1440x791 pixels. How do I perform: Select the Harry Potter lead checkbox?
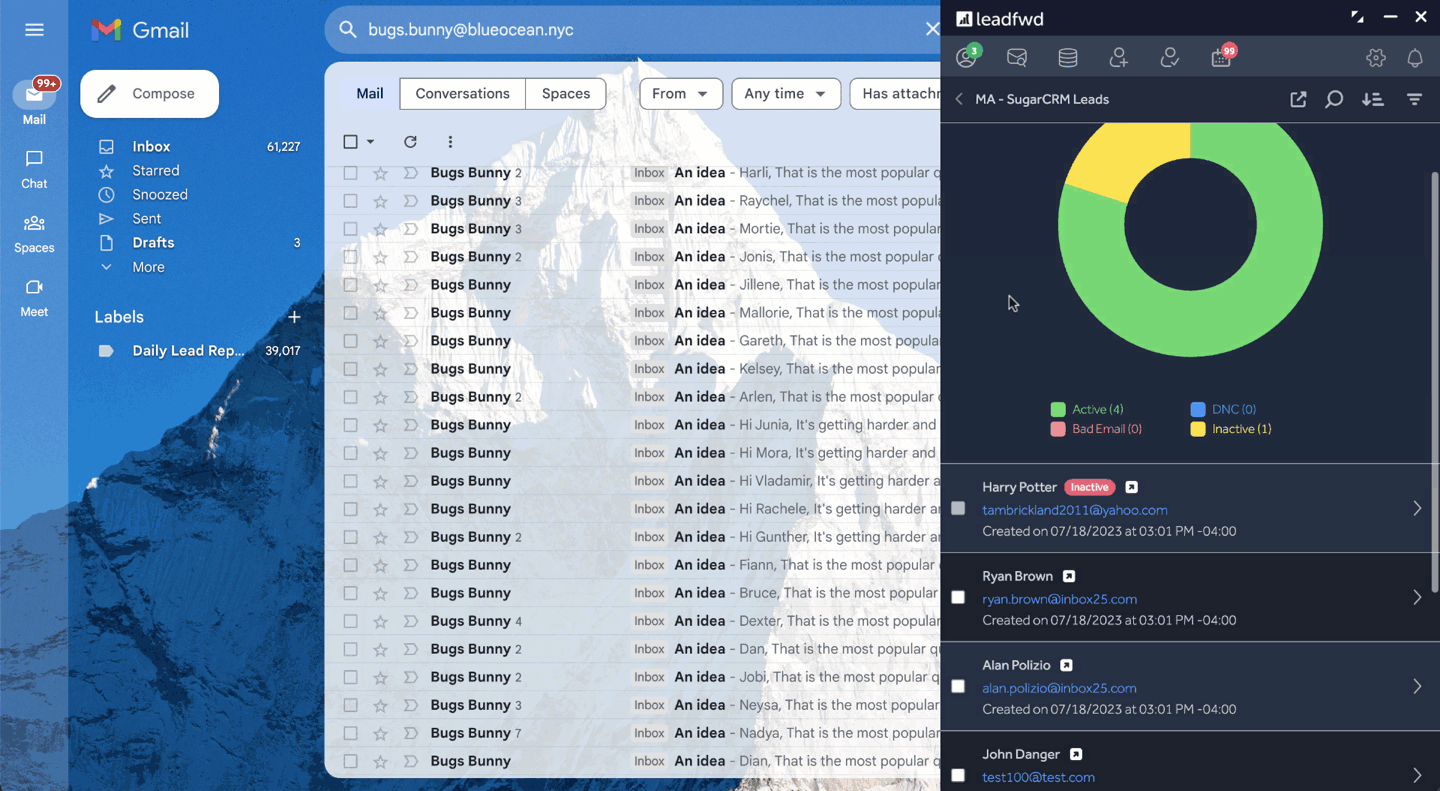(x=958, y=508)
